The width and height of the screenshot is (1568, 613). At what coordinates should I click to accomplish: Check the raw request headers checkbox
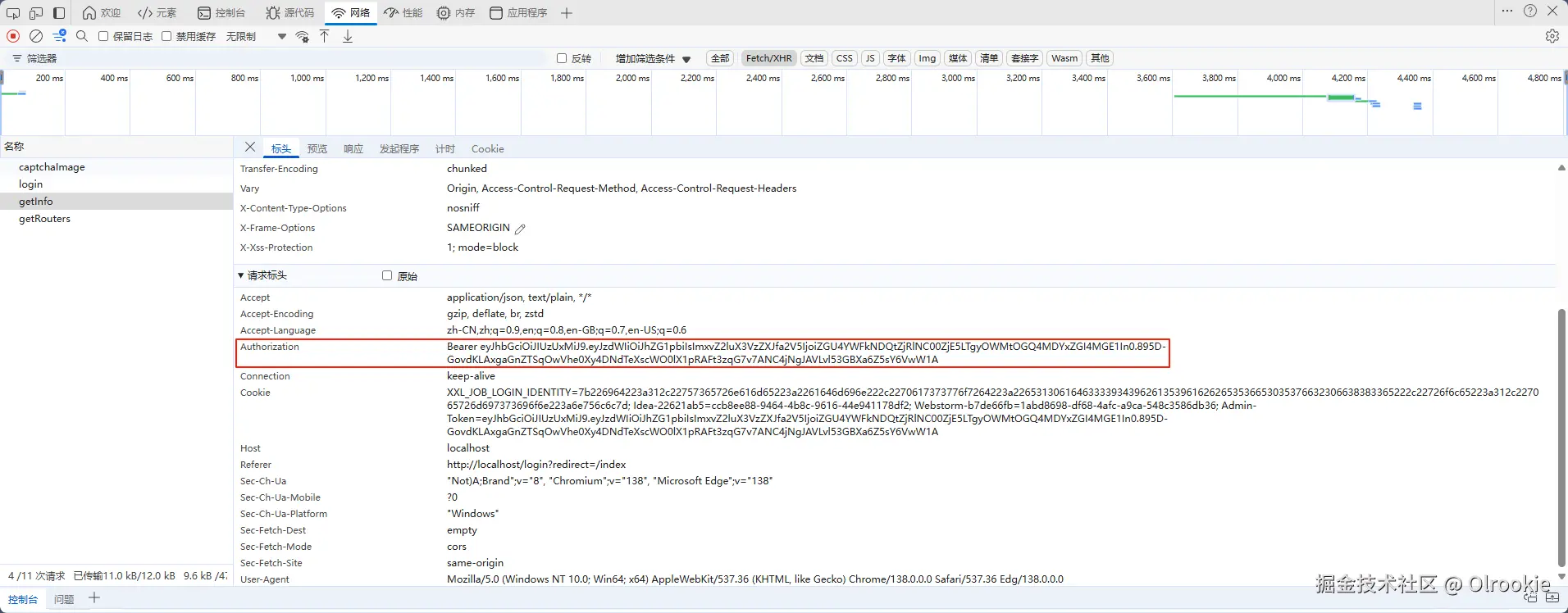[x=387, y=275]
